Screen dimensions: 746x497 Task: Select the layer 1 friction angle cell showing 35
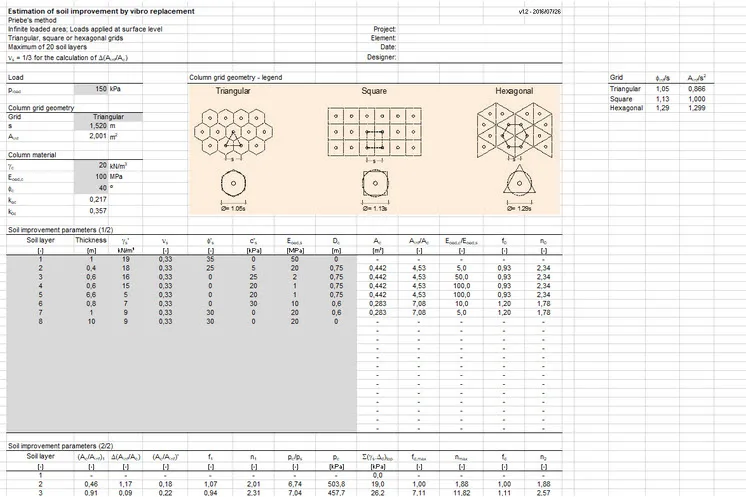point(211,259)
